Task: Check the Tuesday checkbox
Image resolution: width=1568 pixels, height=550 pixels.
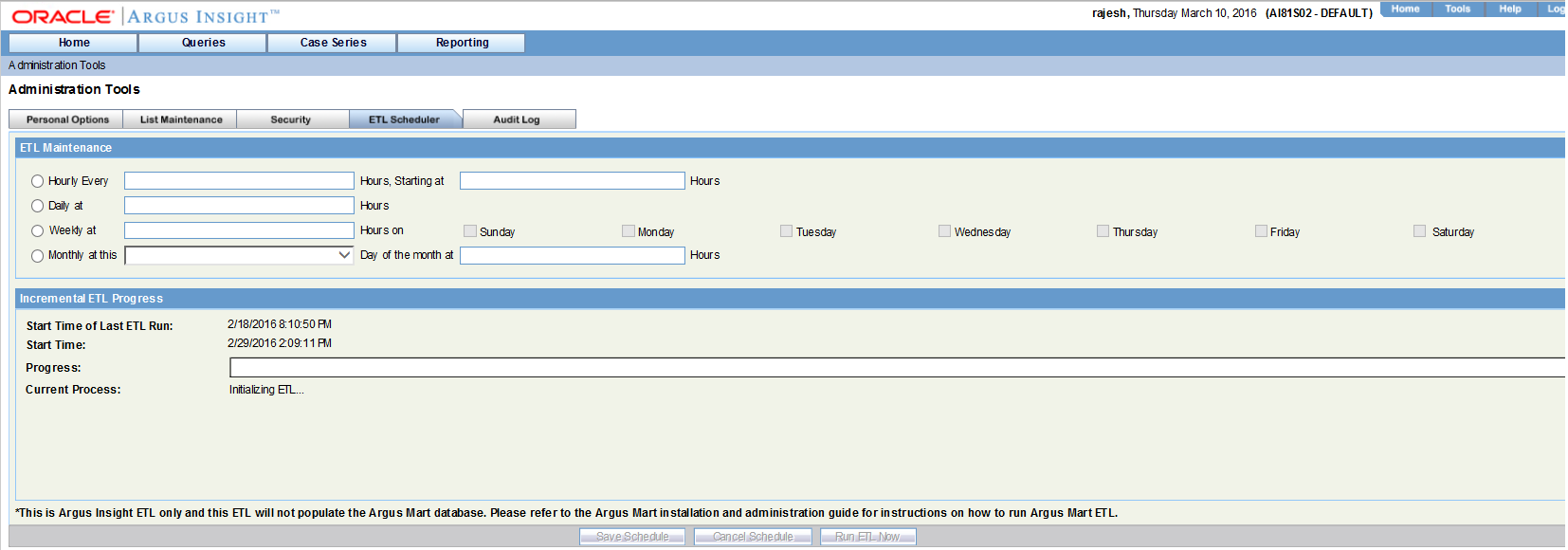Action: (786, 230)
